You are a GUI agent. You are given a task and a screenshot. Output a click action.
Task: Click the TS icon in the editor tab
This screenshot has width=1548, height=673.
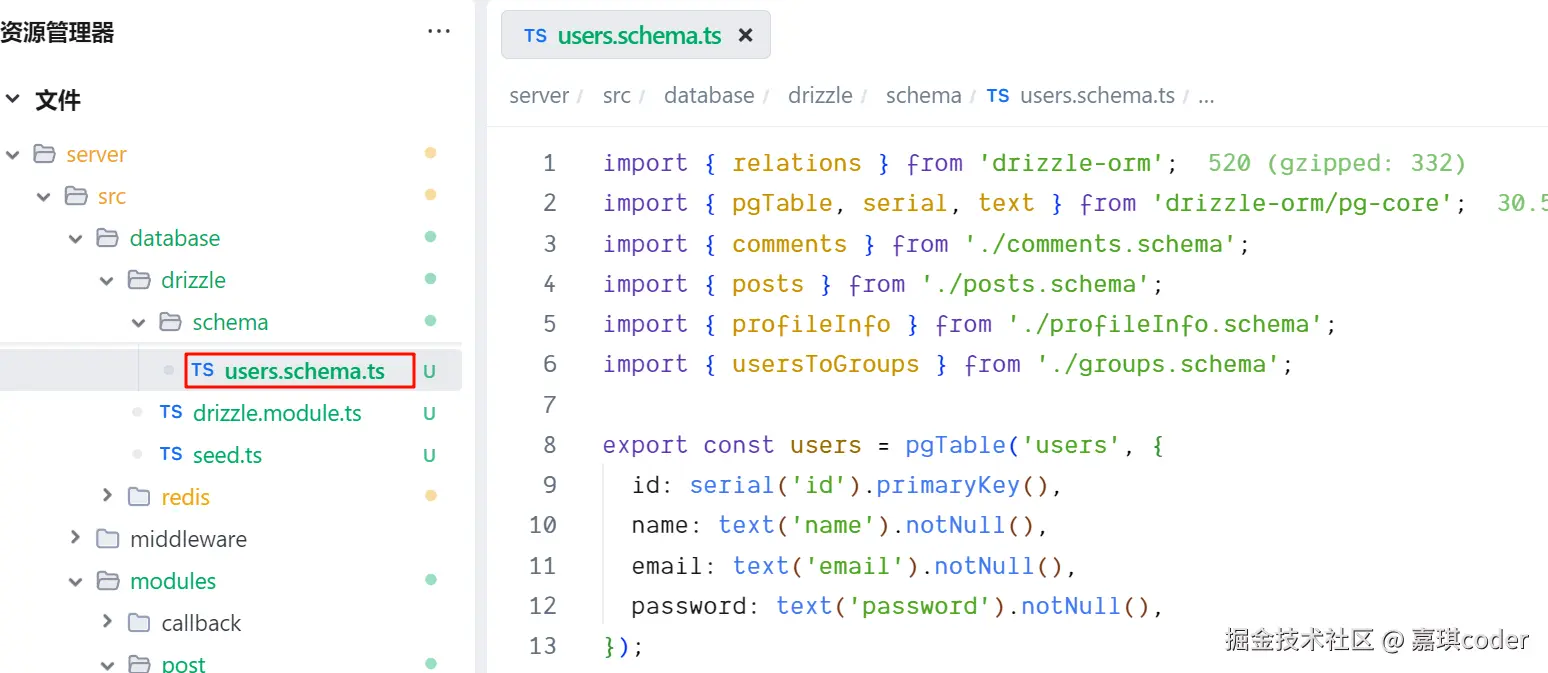coord(536,35)
